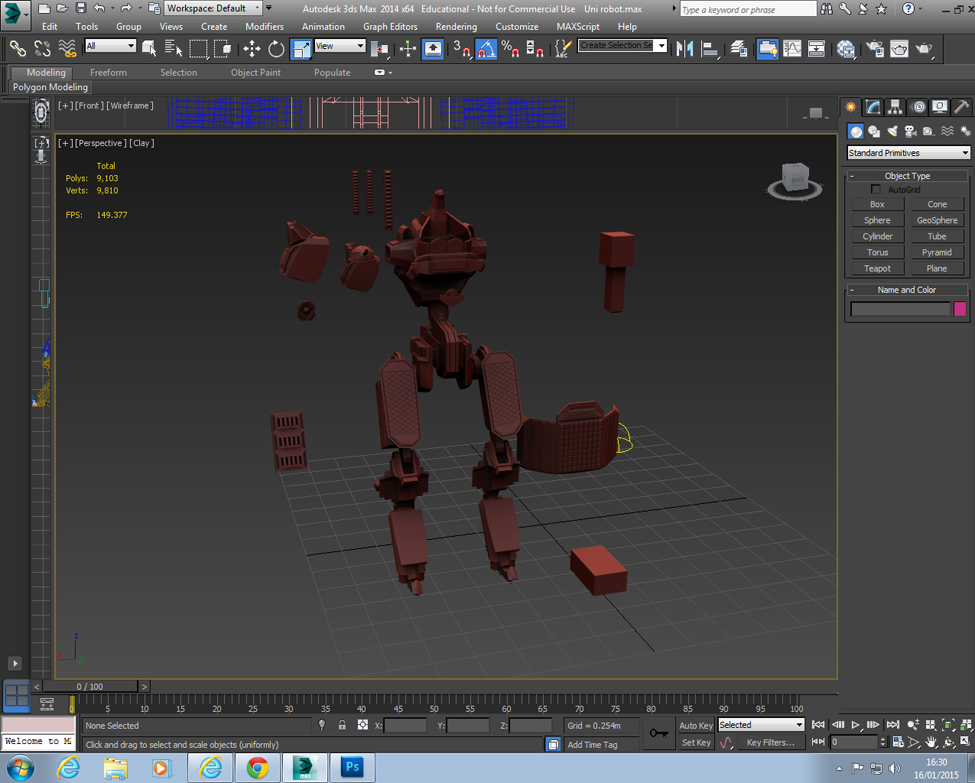Viewport: 975px width, 783px height.
Task: Select the Select and Rotate tool
Action: (x=276, y=48)
